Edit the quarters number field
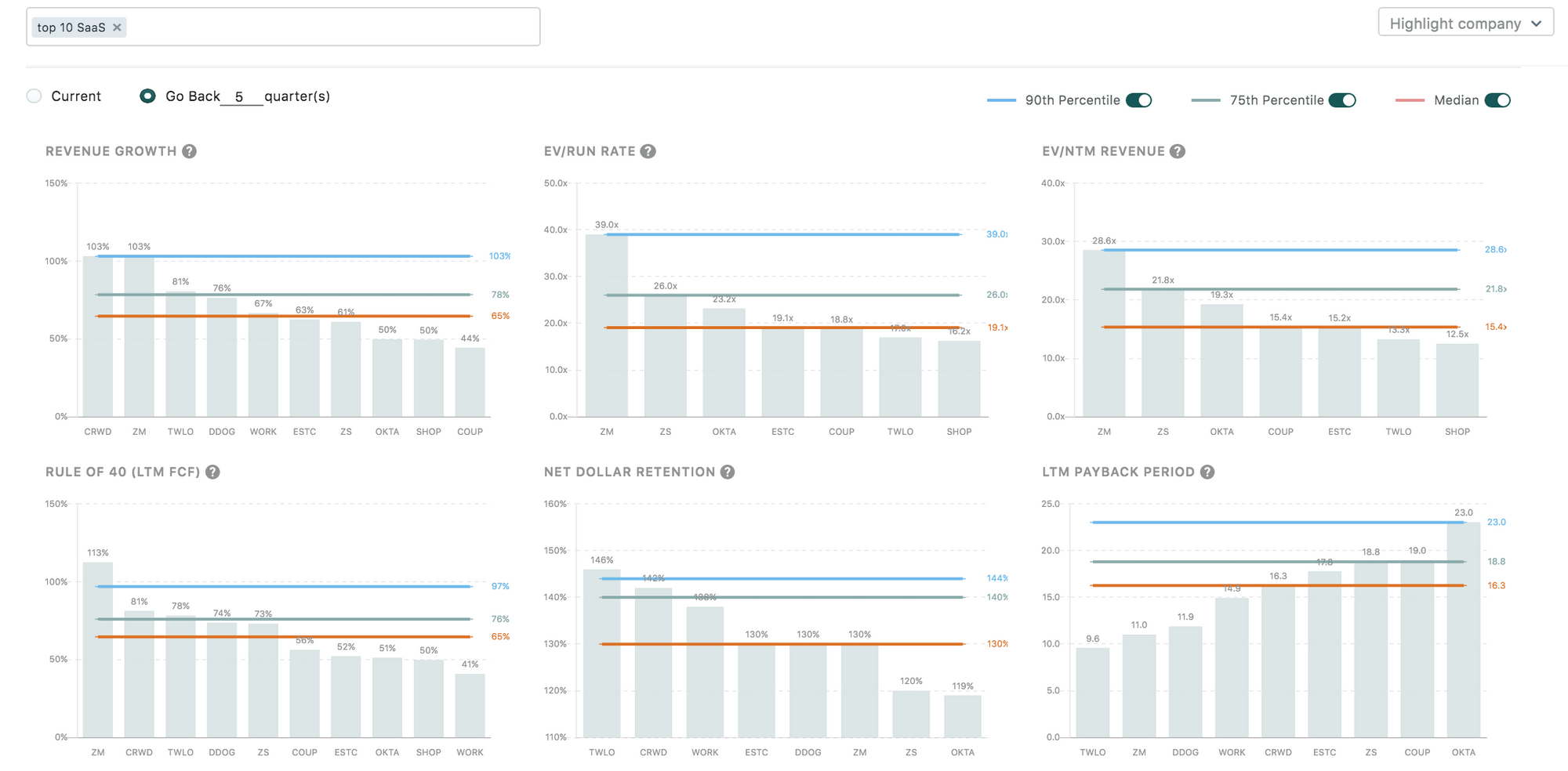This screenshot has width=1568, height=771. point(241,96)
